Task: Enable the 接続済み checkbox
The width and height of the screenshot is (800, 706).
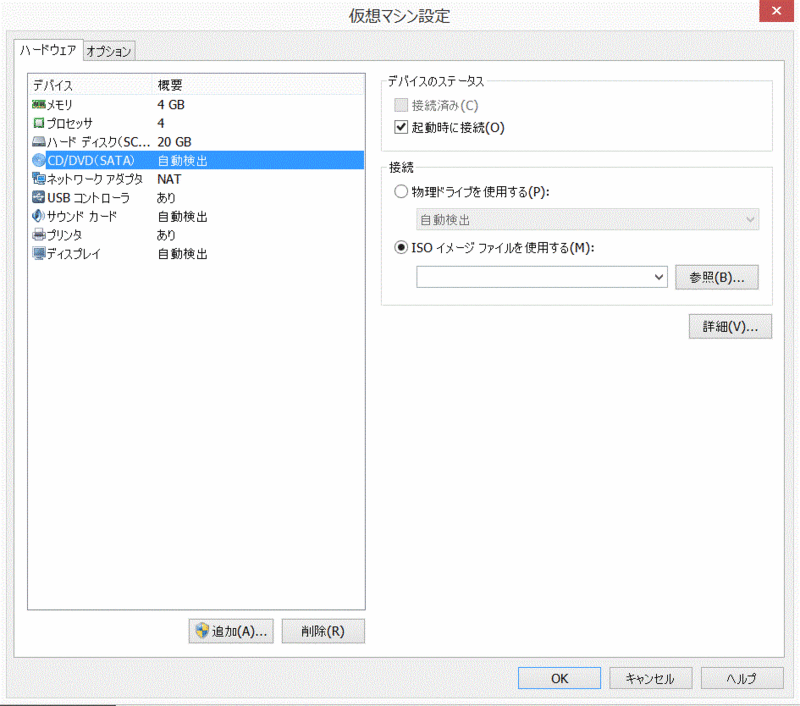Action: [401, 105]
